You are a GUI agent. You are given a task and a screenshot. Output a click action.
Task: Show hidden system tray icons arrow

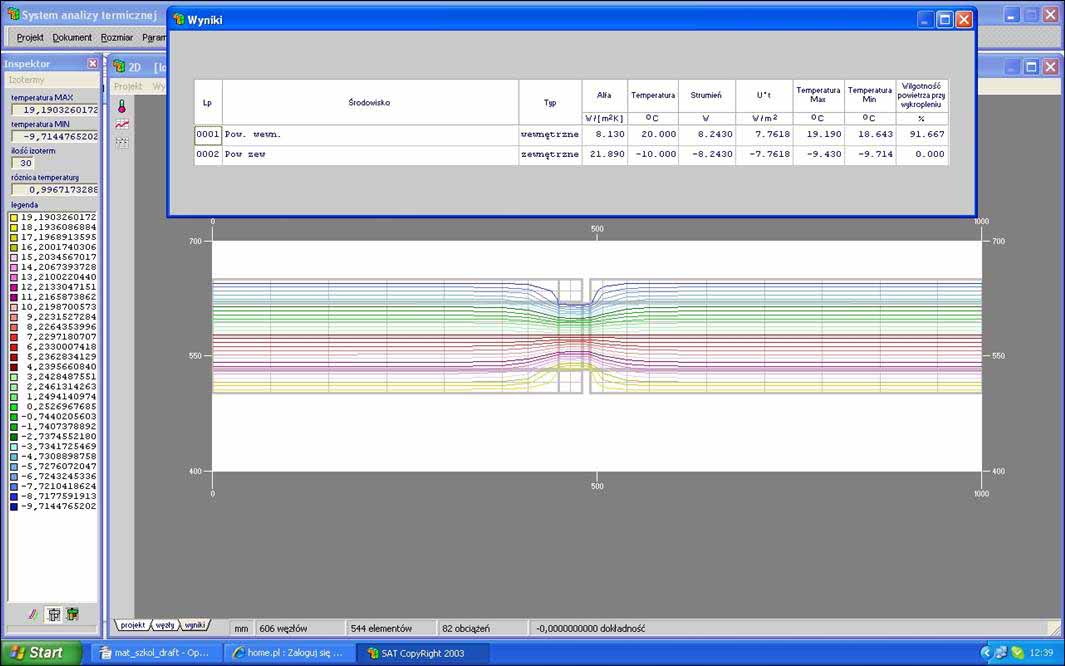986,652
